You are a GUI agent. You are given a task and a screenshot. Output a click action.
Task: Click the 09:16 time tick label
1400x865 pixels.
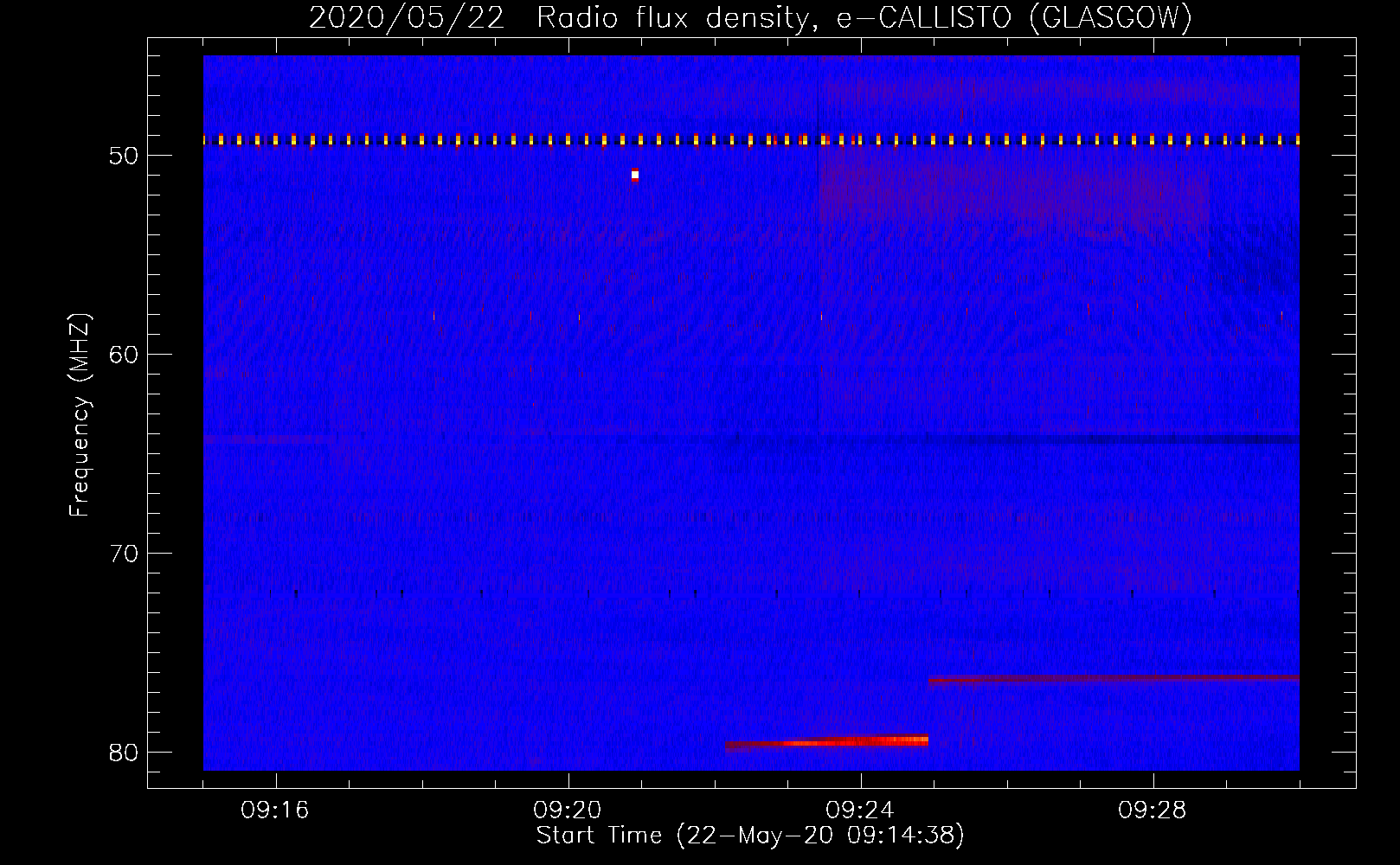[275, 811]
